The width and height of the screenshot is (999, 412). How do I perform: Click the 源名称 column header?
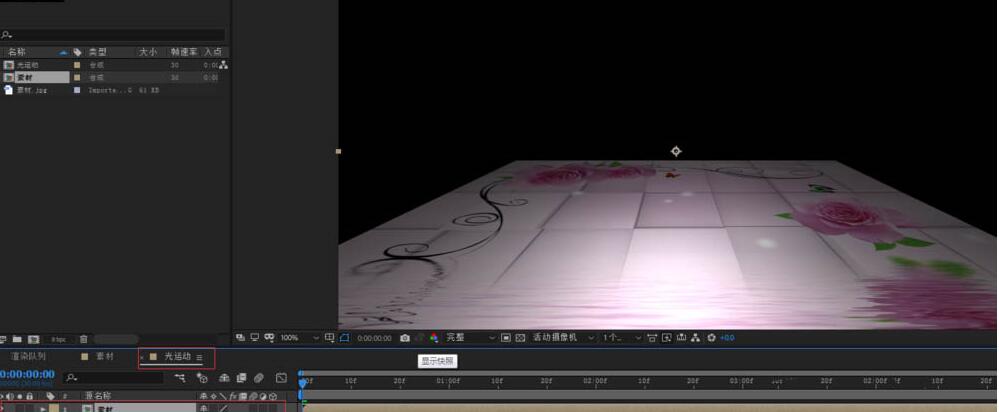[98, 396]
